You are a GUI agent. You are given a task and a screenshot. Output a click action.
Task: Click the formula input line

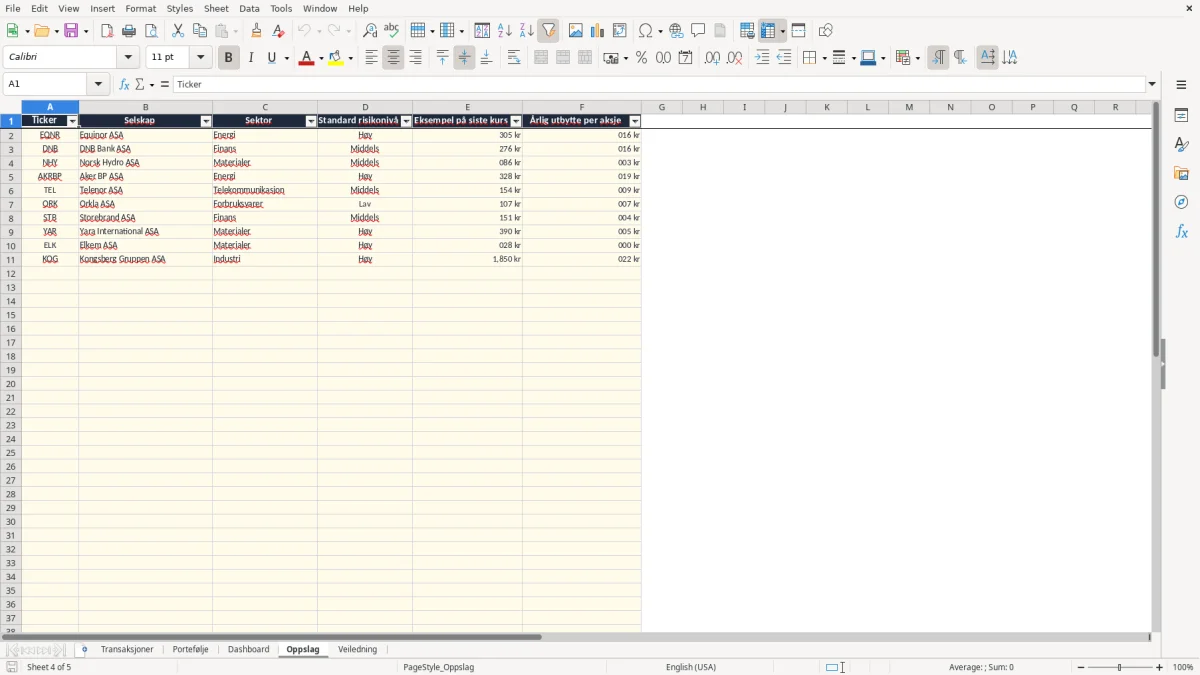click(660, 84)
